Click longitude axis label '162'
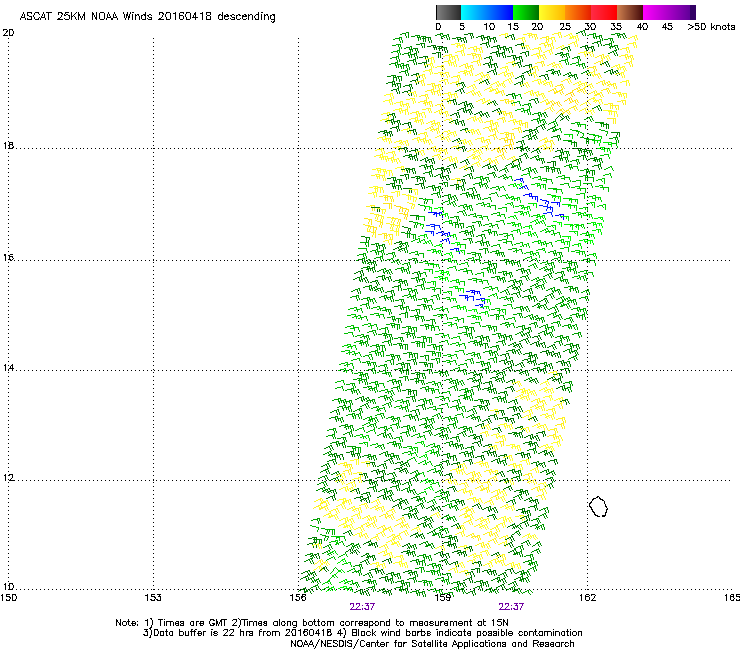This screenshot has height=650, width=740. (588, 598)
